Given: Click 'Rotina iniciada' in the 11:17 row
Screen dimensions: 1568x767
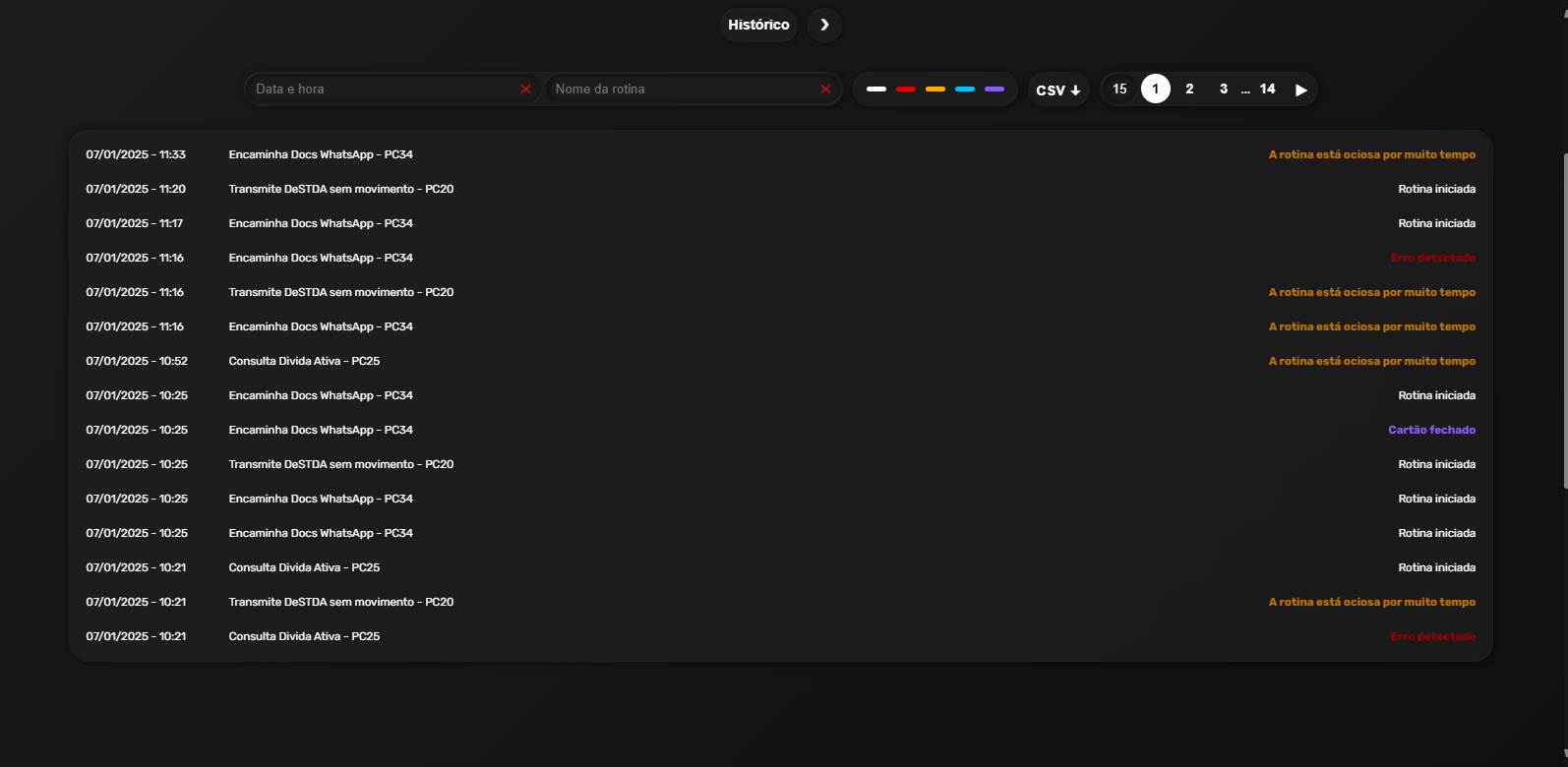Looking at the screenshot, I should tap(1437, 223).
